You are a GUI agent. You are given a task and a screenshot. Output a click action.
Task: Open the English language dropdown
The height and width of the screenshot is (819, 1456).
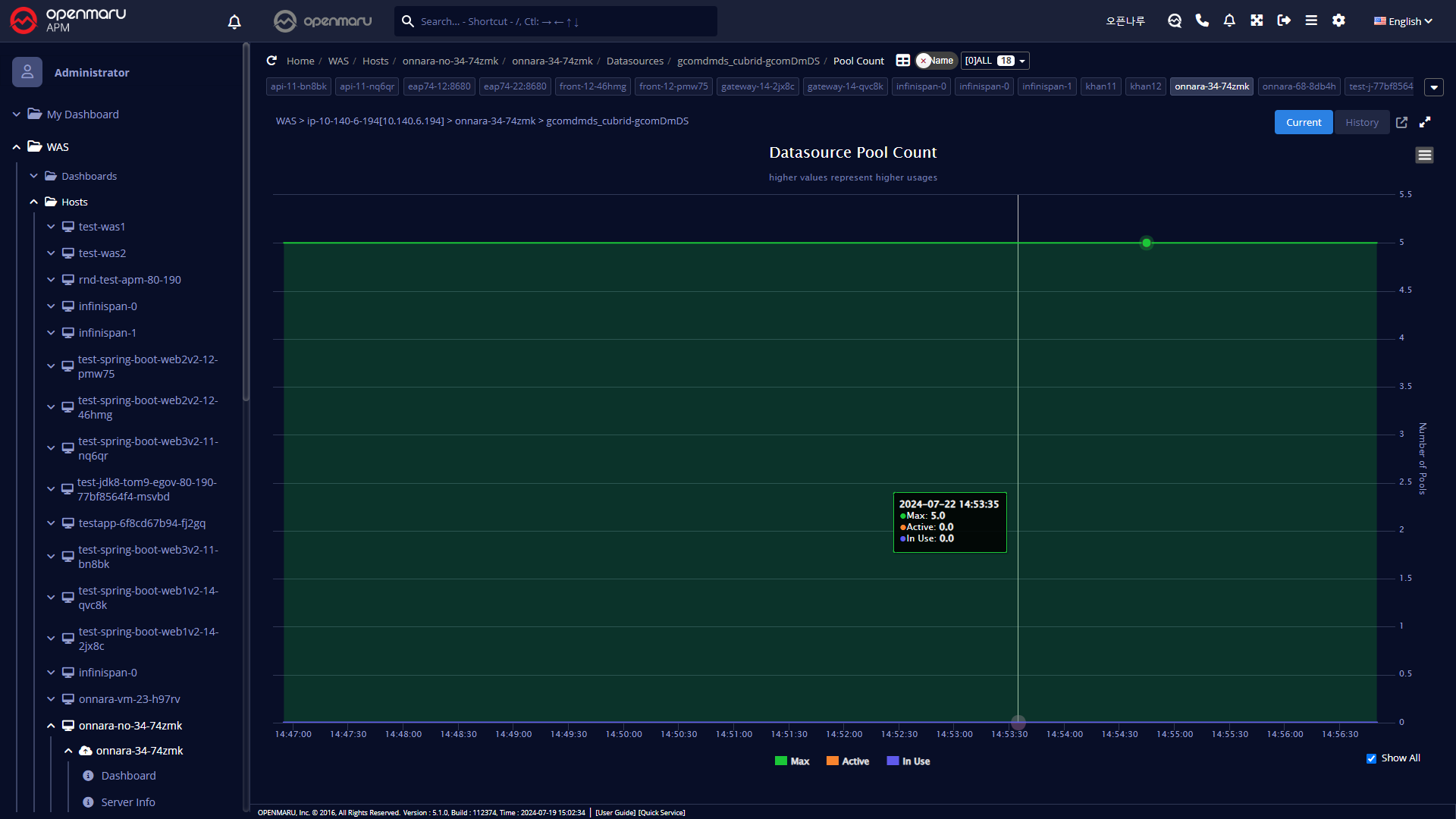pos(1403,21)
